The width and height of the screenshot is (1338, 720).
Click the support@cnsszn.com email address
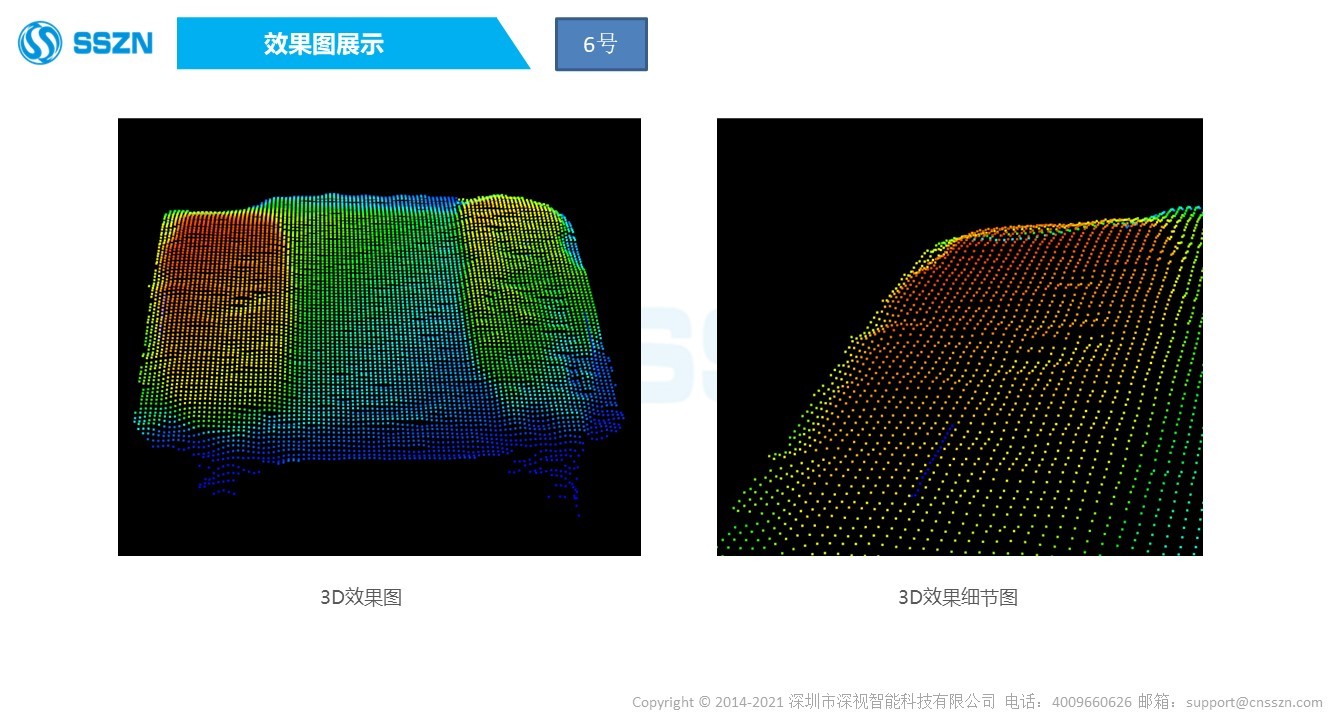(x=1254, y=702)
